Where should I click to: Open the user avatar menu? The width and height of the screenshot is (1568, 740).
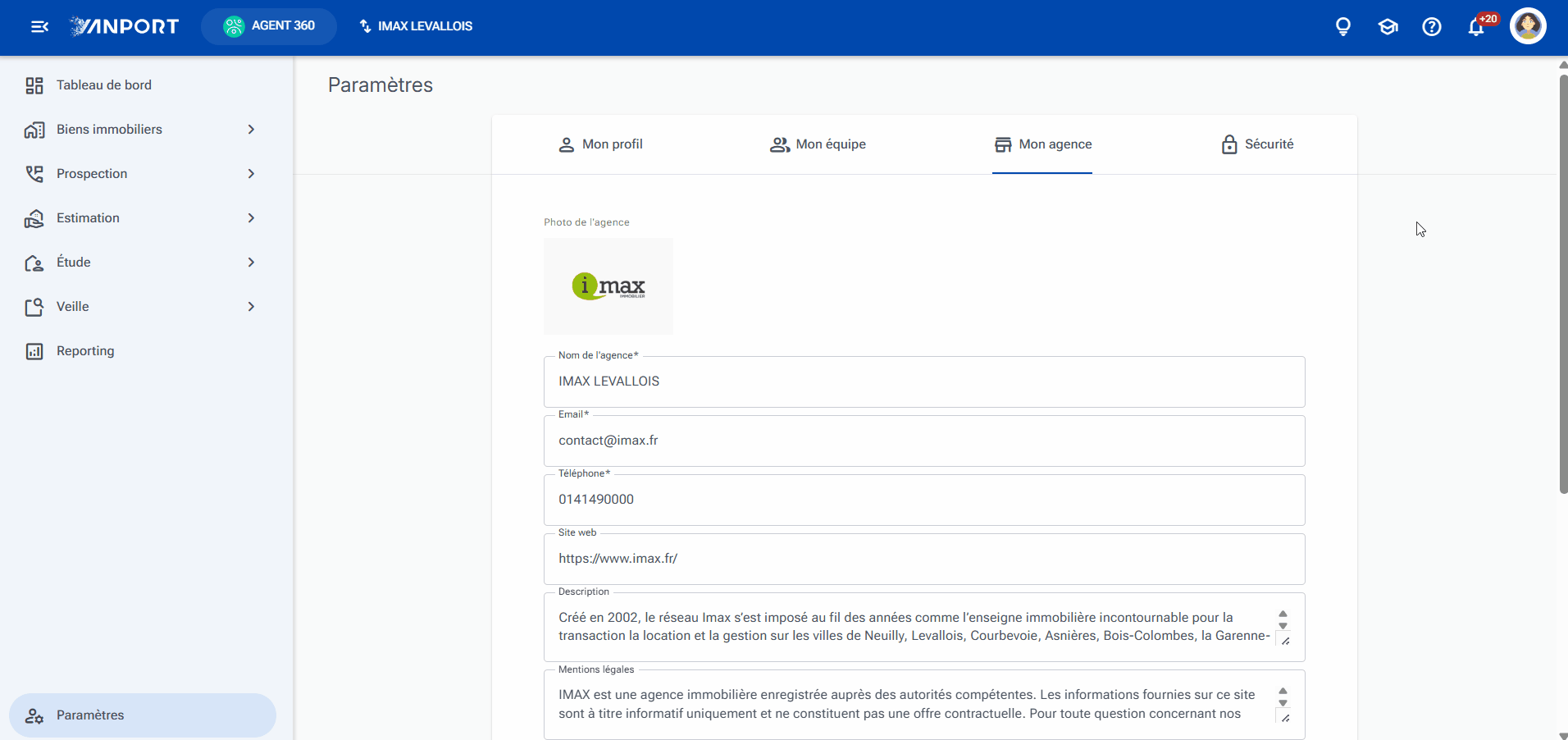tap(1528, 26)
